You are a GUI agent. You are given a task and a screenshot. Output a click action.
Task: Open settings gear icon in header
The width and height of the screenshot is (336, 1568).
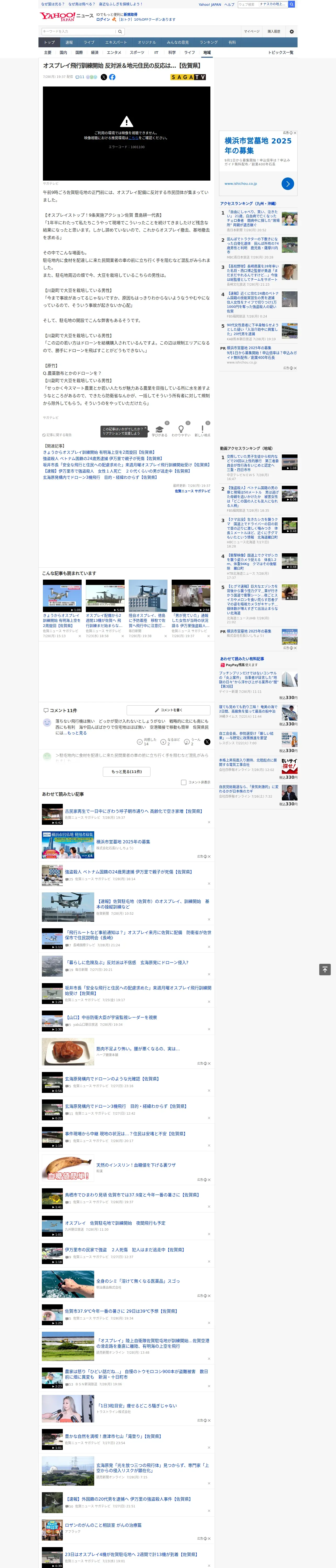coord(292,32)
